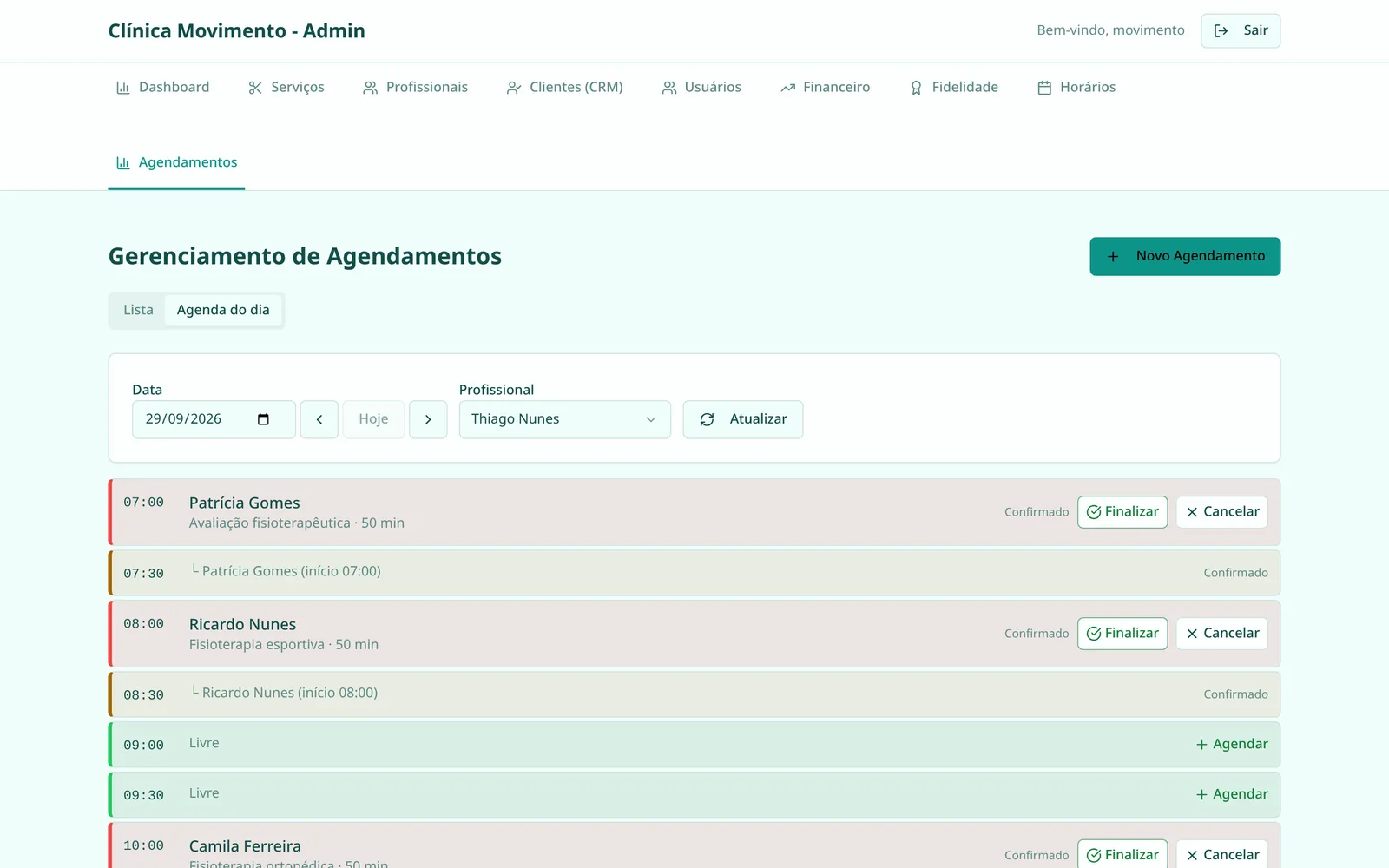This screenshot has height=868, width=1389.
Task: Click the 07:30 Patrícia Gomes continuation row
Action: click(694, 573)
